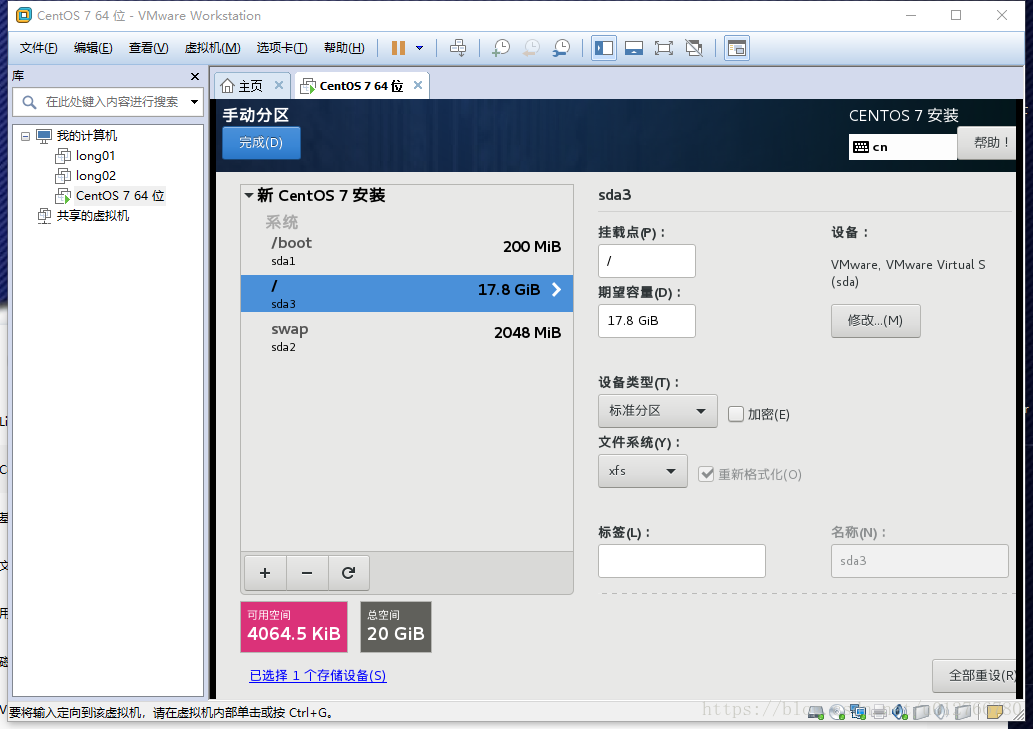Click the search magnifier in library
Image resolution: width=1033 pixels, height=729 pixels.
click(x=29, y=102)
